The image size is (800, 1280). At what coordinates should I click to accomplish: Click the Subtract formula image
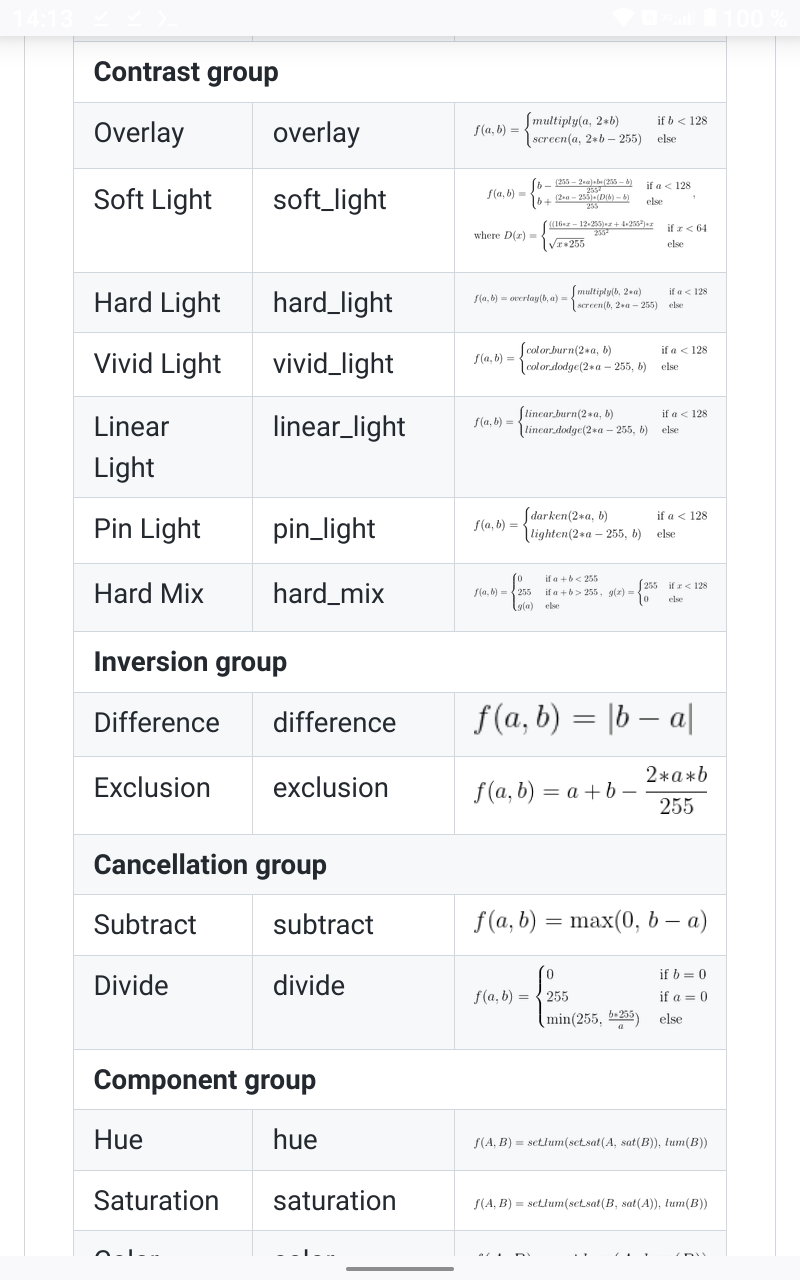pyautogui.click(x=590, y=921)
